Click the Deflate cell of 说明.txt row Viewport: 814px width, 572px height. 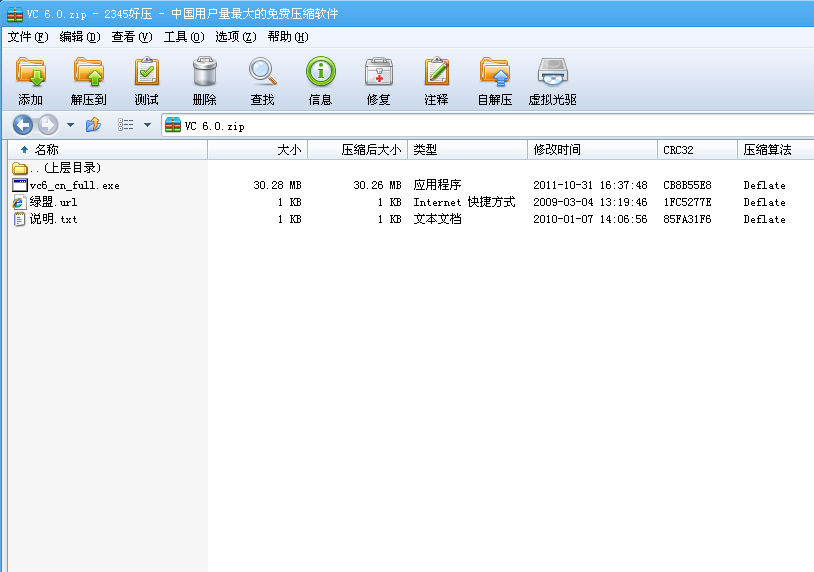pos(764,219)
